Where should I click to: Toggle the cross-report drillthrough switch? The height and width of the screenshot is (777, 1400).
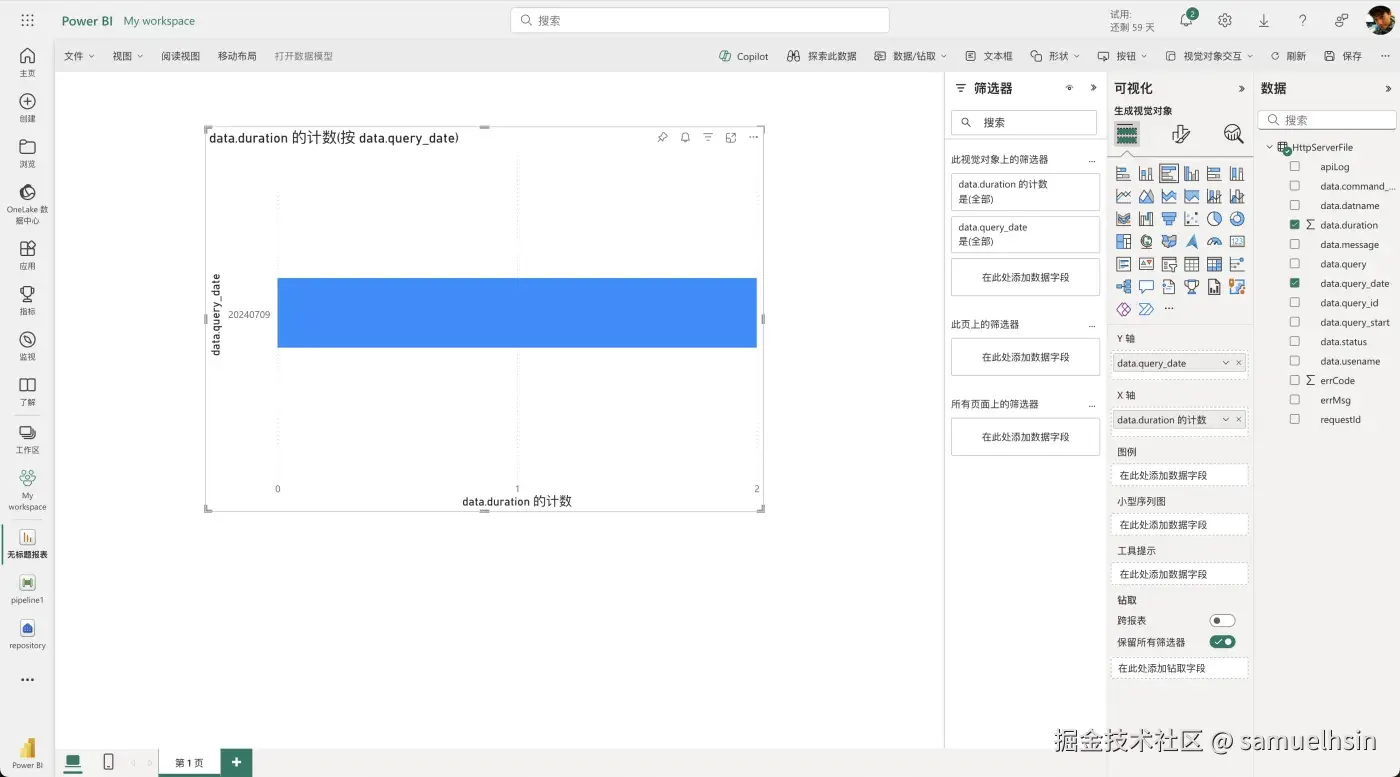[1222, 621]
